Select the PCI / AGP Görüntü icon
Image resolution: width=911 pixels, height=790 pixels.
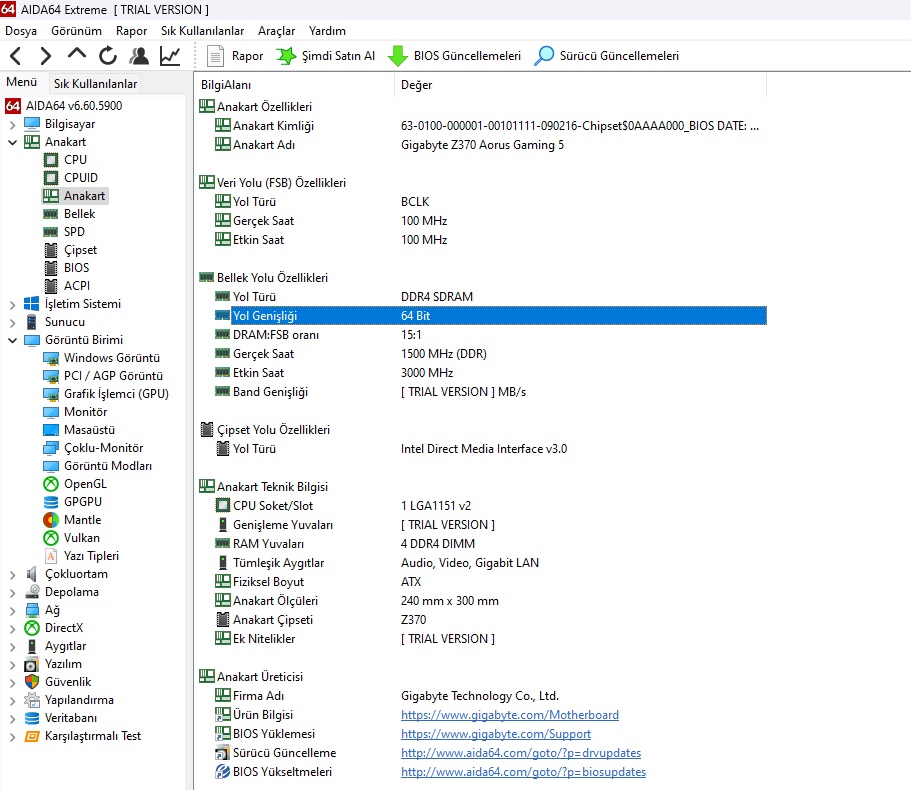point(51,376)
